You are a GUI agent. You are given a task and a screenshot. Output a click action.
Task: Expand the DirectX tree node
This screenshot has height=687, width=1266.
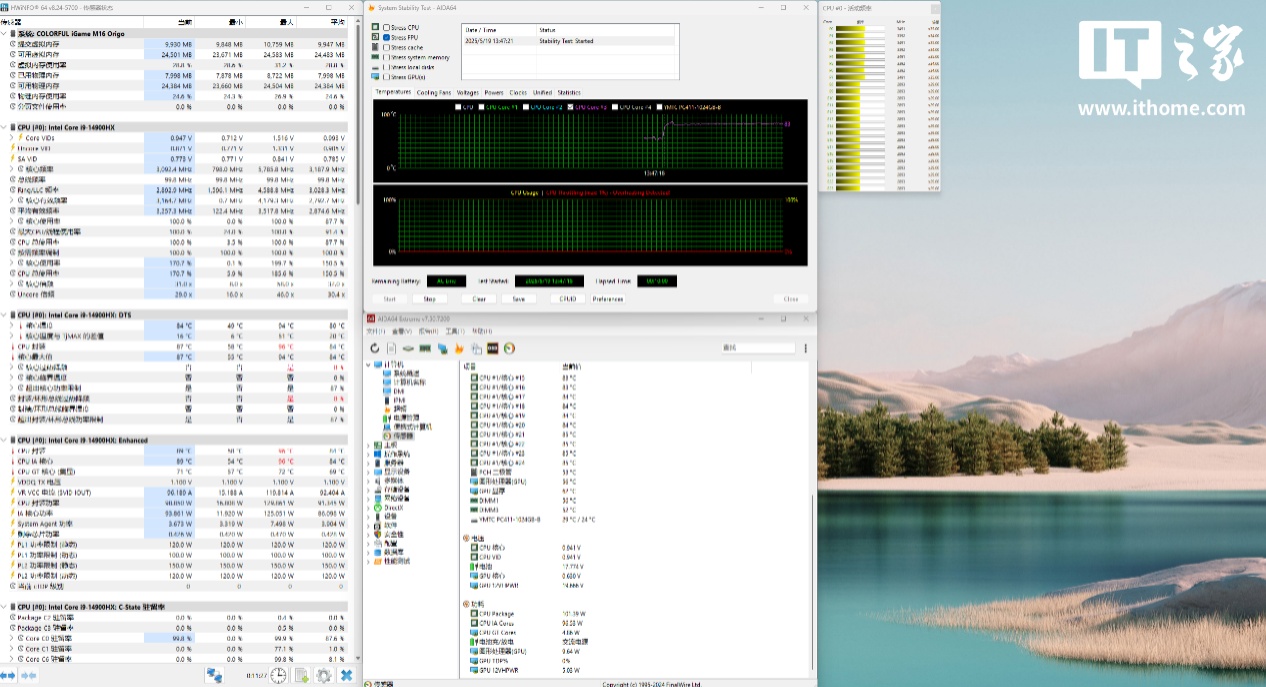369,506
